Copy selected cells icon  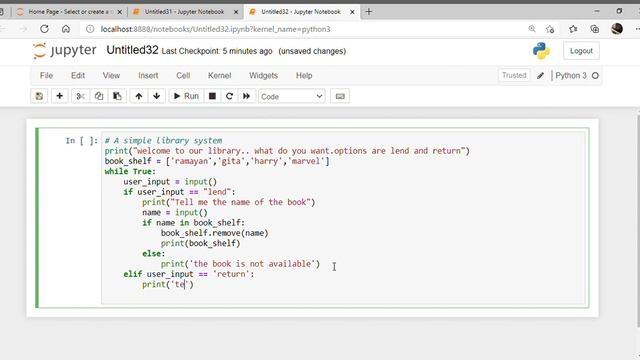click(99, 96)
